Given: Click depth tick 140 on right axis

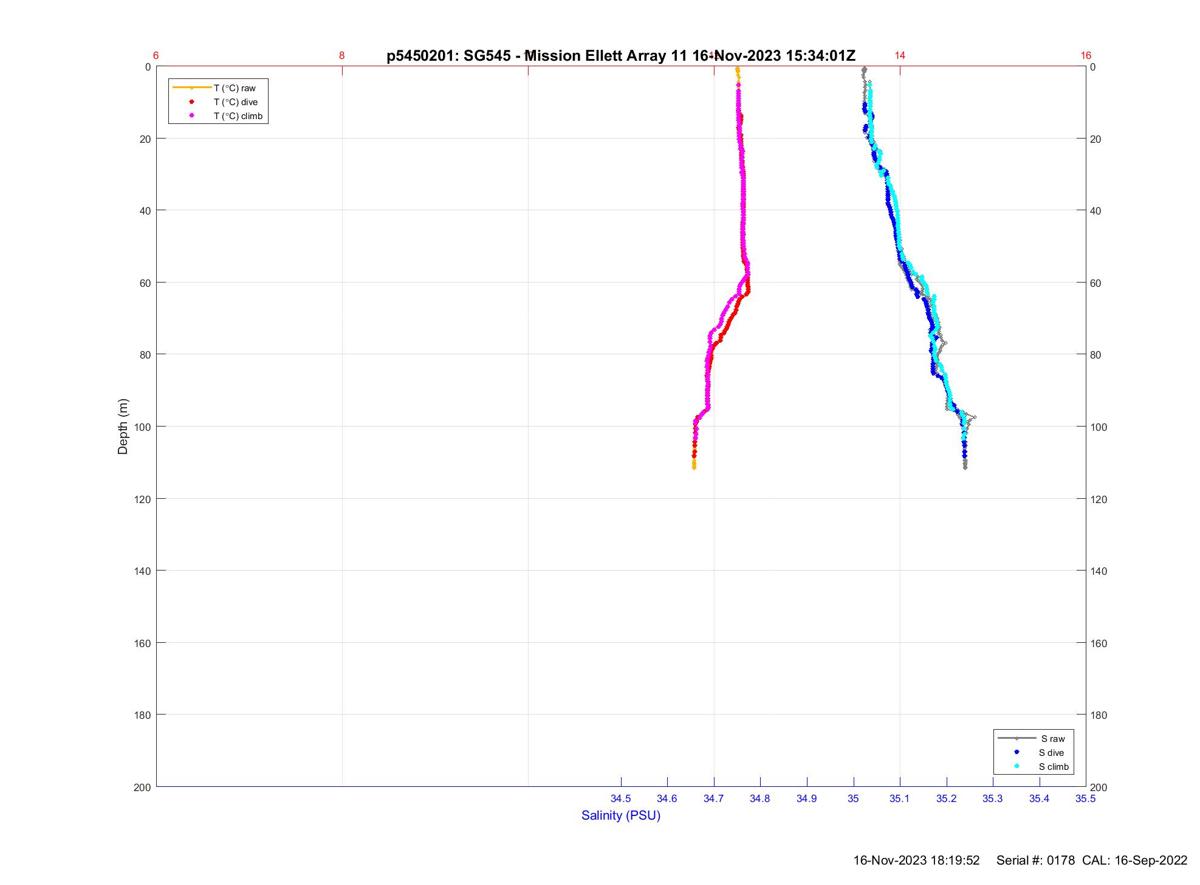Looking at the screenshot, I should click(1099, 571).
